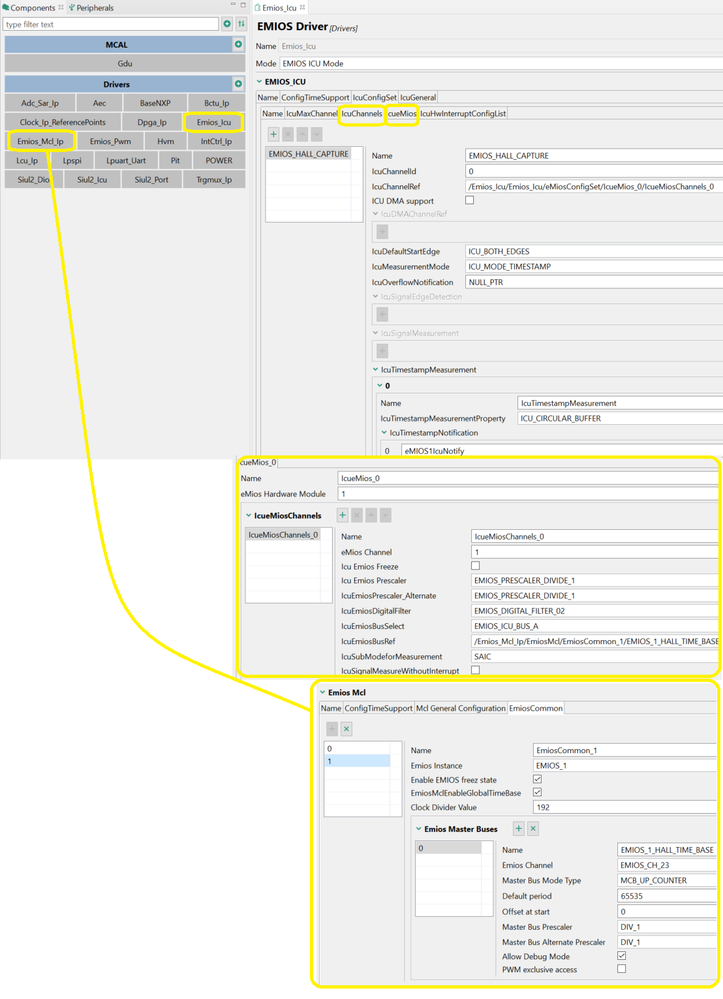723x999 pixels.
Task: Open the Adc_Sar_Ip driver component
Action: point(39,103)
